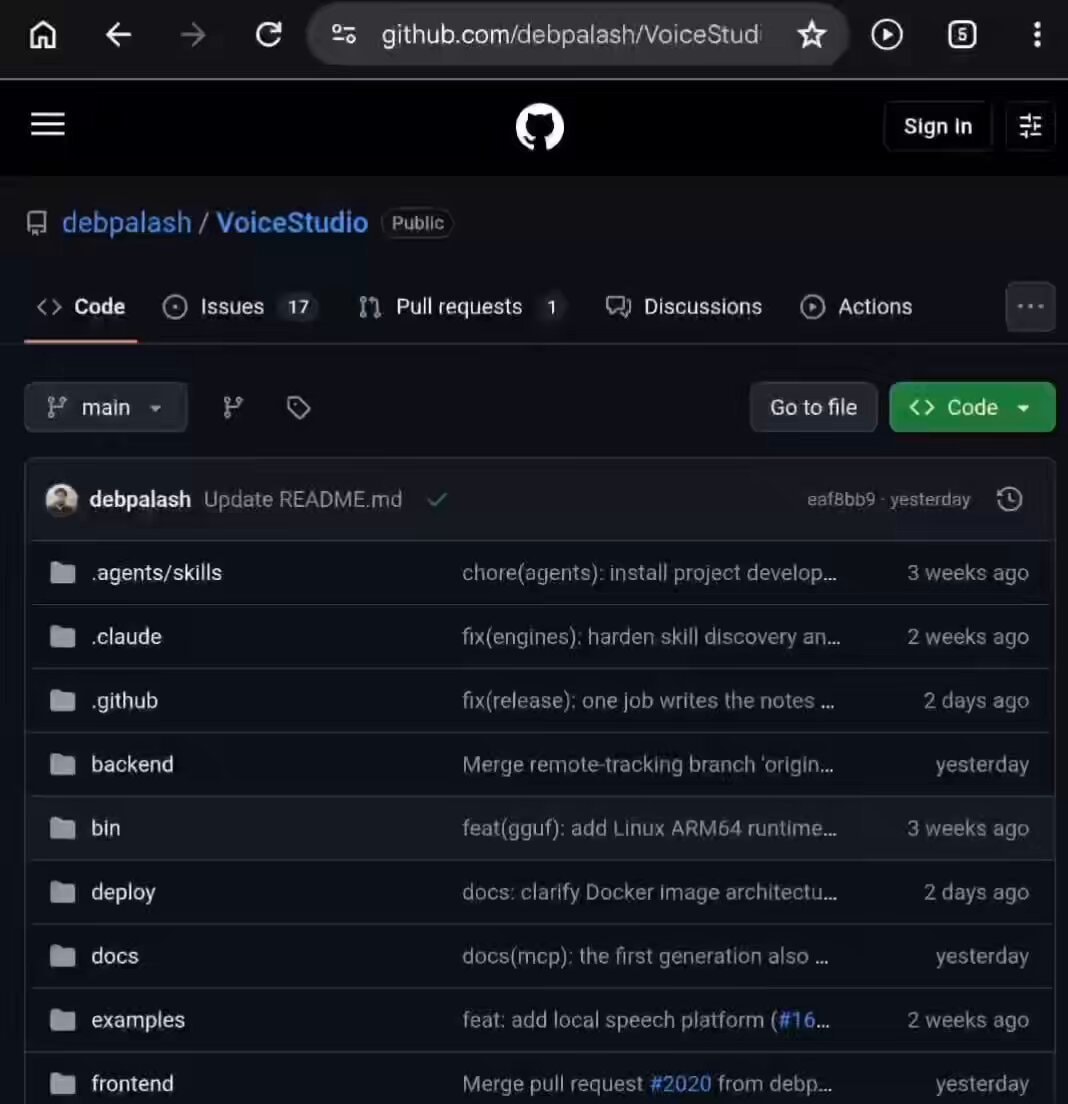Open the Pull requests tab
1068x1104 pixels.
[x=462, y=306]
